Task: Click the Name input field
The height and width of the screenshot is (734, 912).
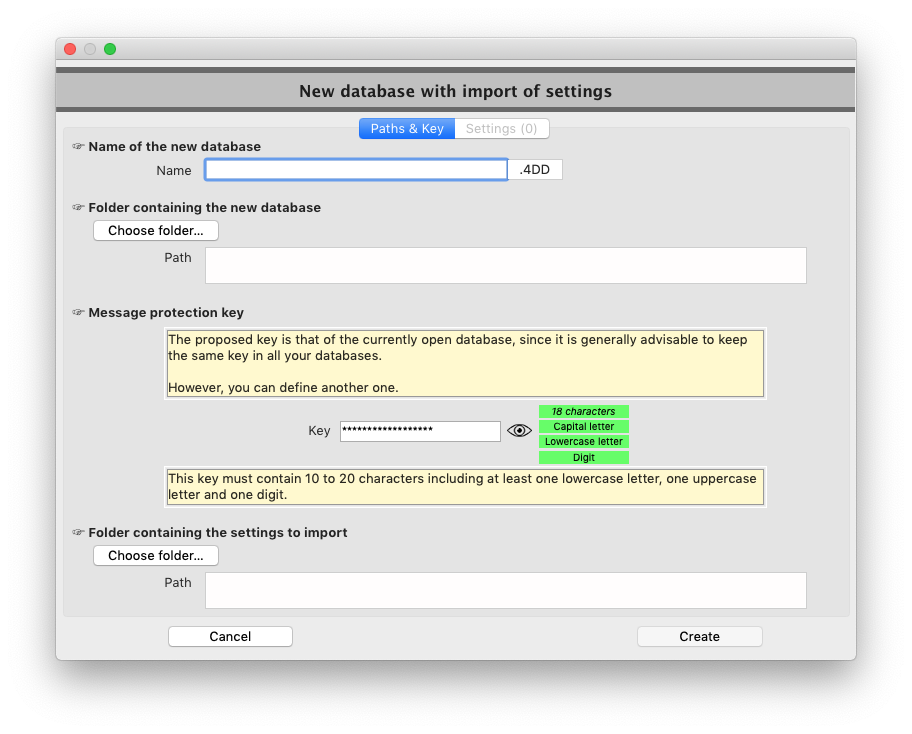Action: tap(355, 169)
